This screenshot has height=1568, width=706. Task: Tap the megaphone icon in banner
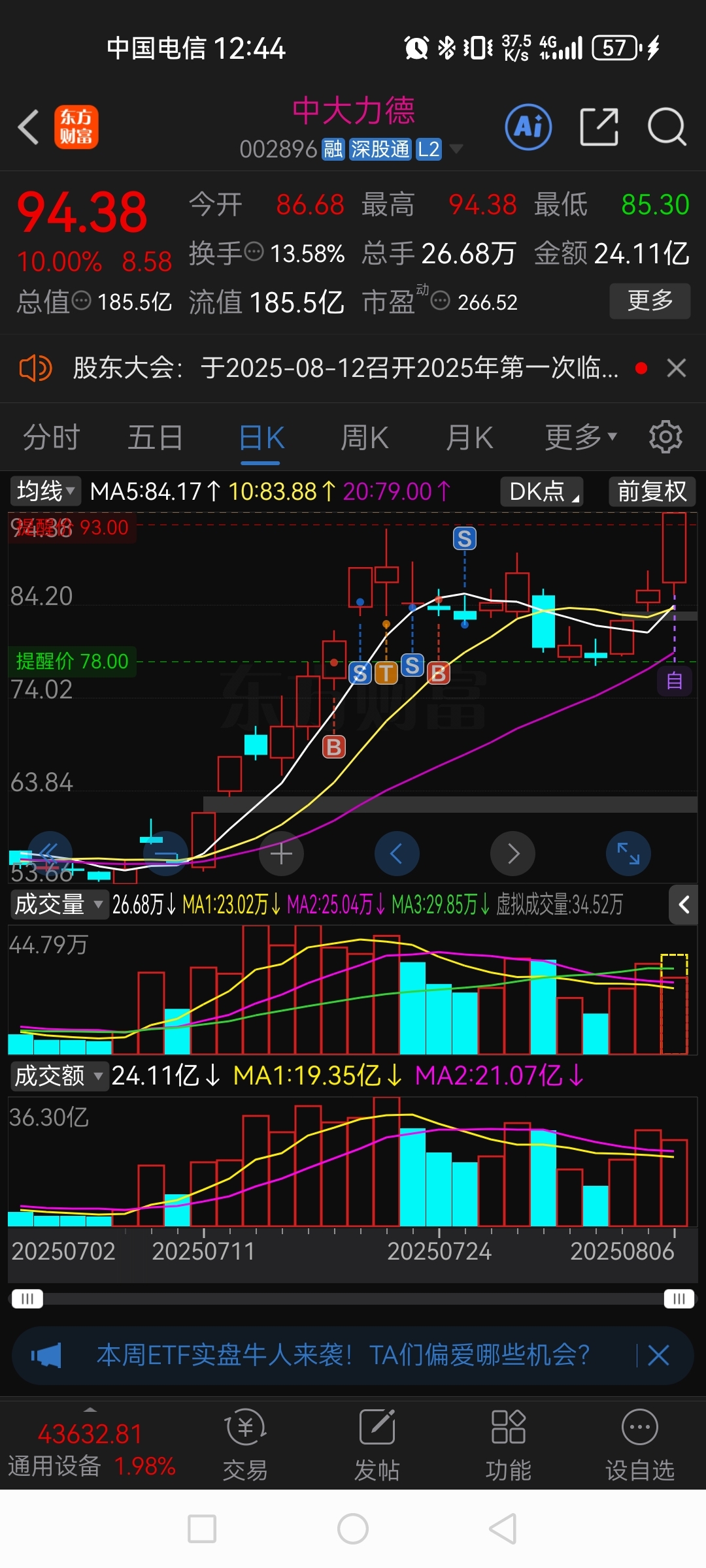click(x=46, y=1356)
